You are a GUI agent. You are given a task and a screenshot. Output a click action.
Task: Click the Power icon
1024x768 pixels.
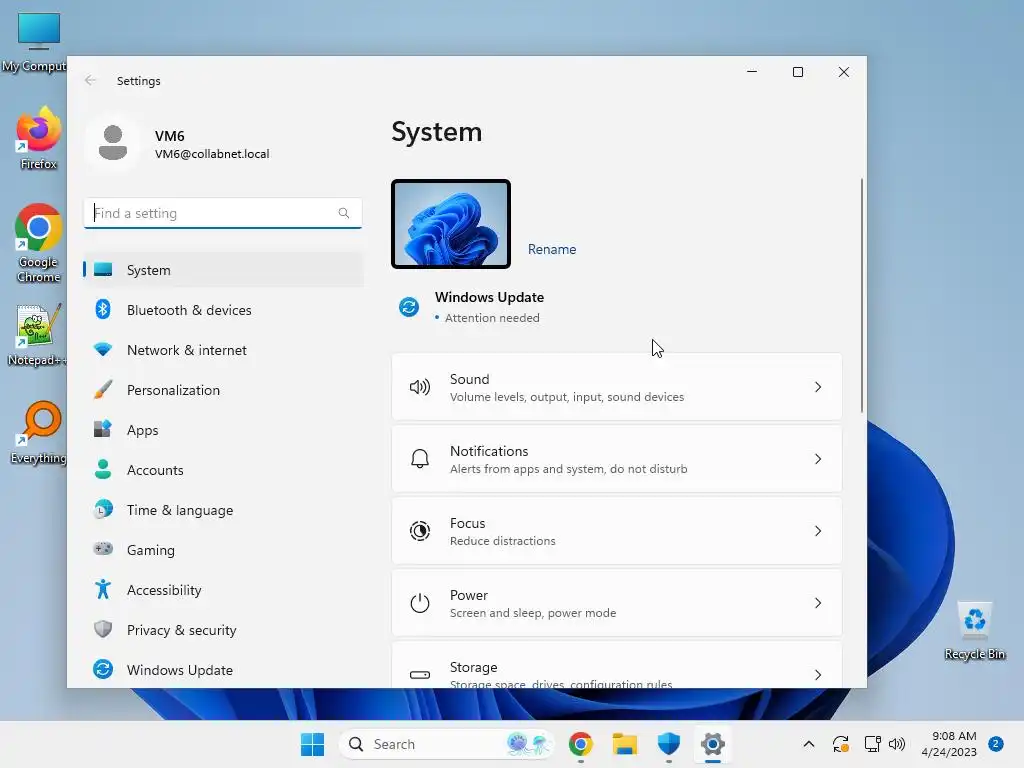click(x=419, y=603)
